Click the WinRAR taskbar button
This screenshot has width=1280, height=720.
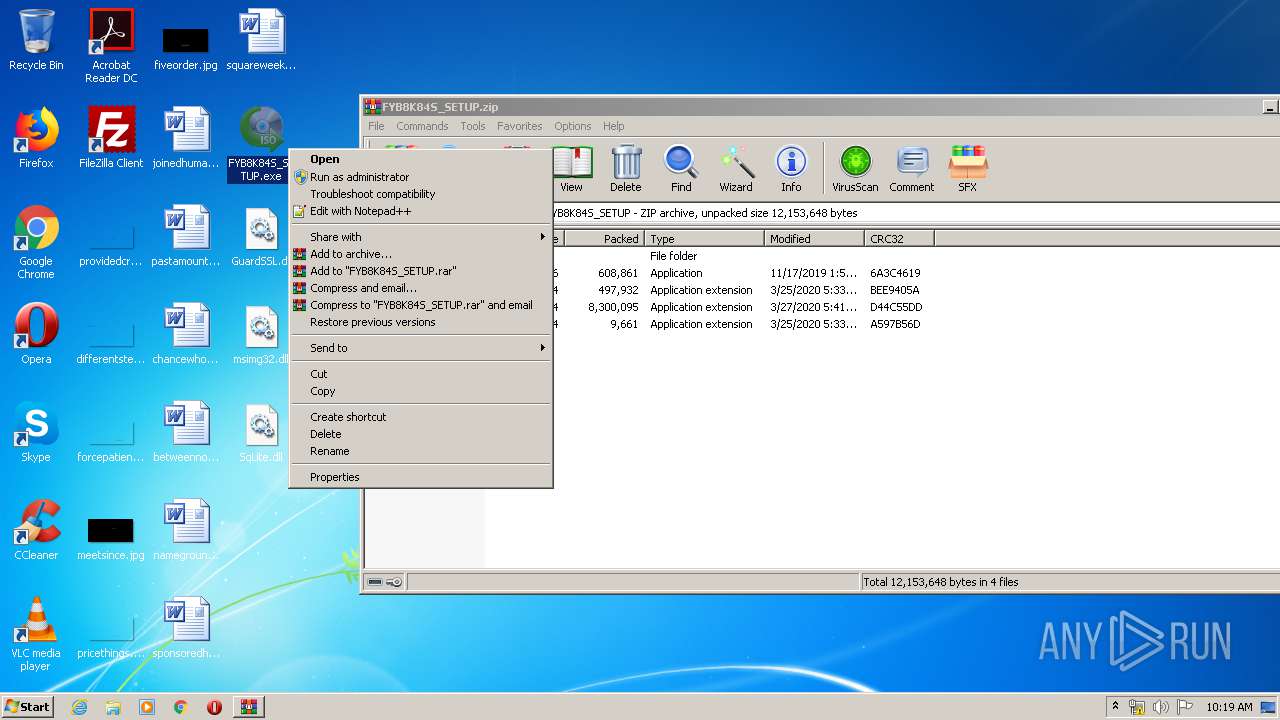click(x=248, y=707)
